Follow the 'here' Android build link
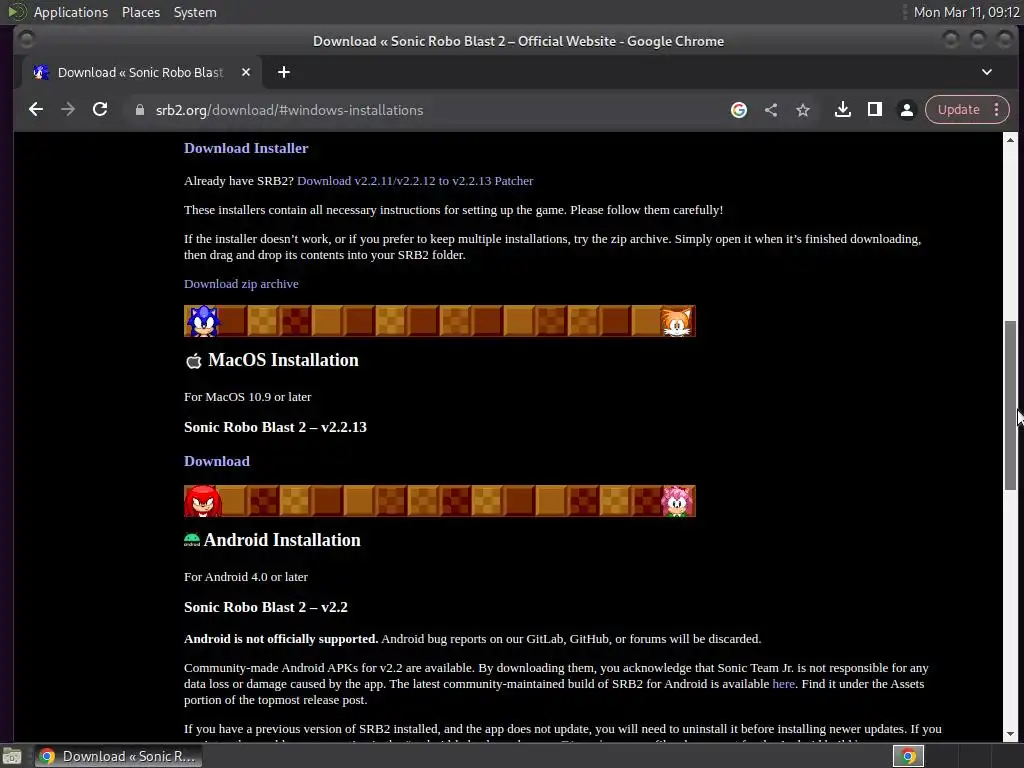The height and width of the screenshot is (768, 1024). point(784,684)
